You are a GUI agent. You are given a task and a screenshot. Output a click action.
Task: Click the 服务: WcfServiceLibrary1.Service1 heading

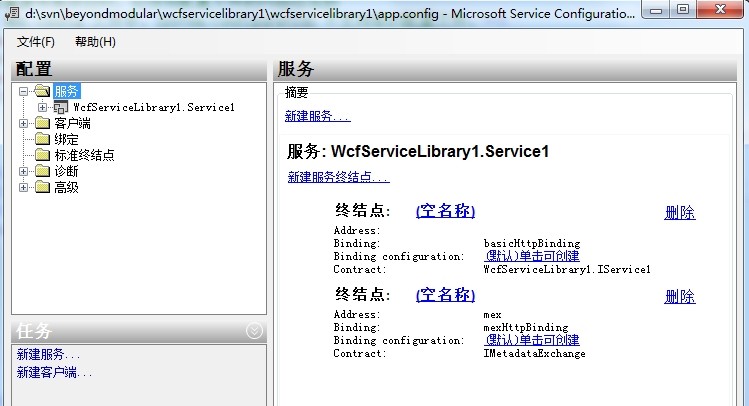tap(418, 151)
